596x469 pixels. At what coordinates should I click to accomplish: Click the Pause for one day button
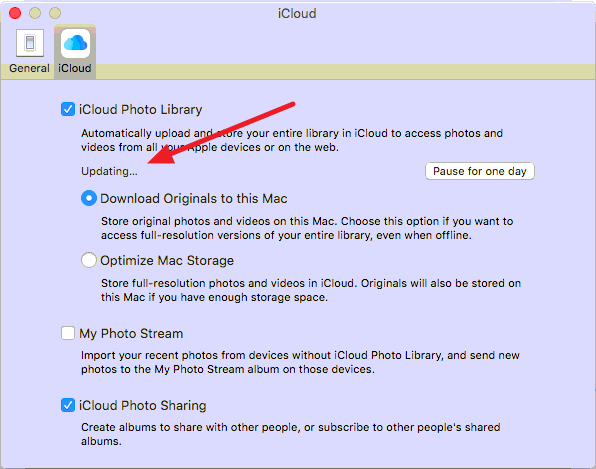pos(480,171)
